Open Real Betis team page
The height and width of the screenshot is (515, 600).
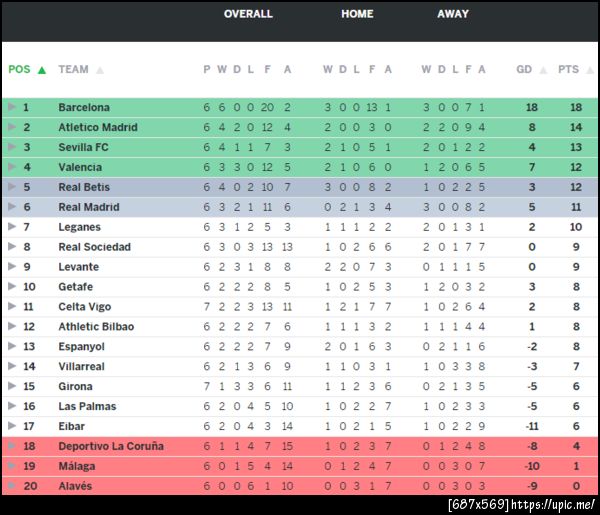tap(84, 187)
